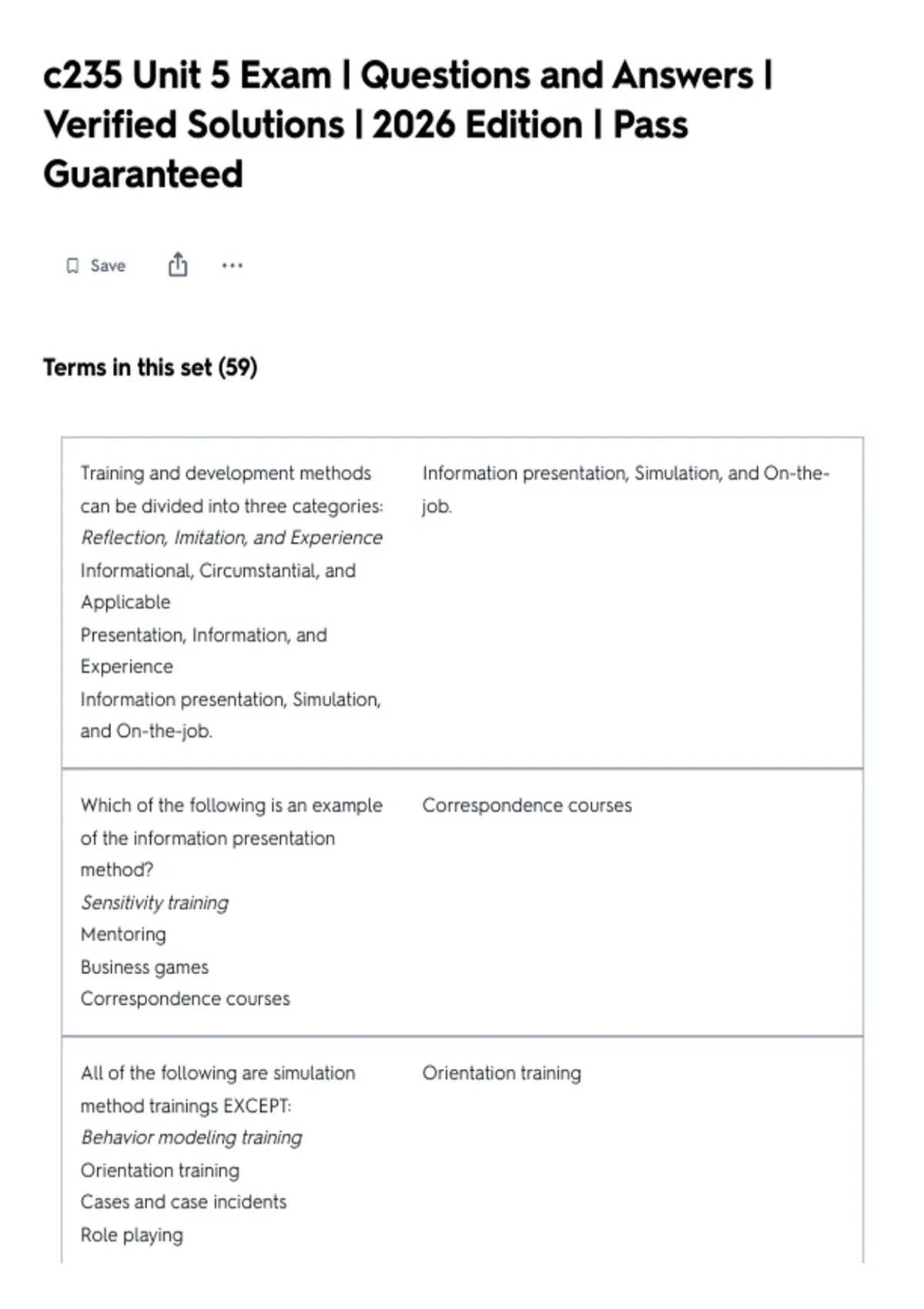Select the training and development methods question
This screenshot has width=924, height=1309.
231,489
